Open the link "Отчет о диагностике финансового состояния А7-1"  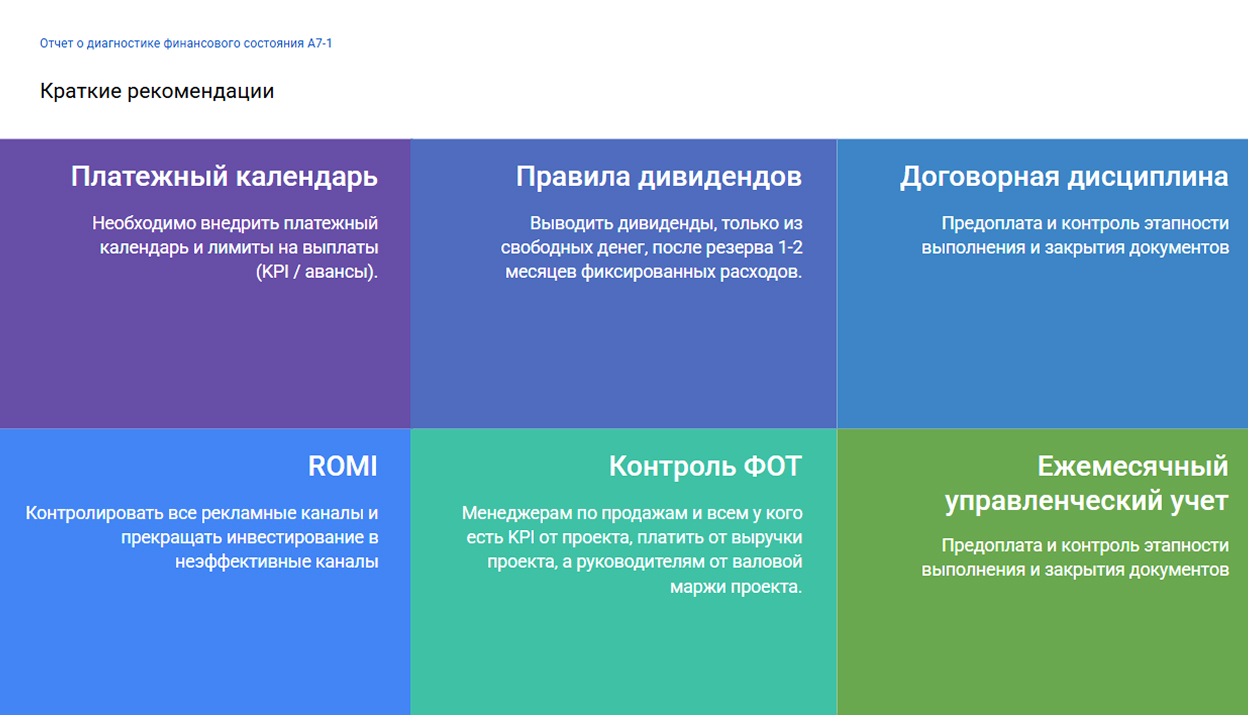pyautogui.click(x=186, y=44)
